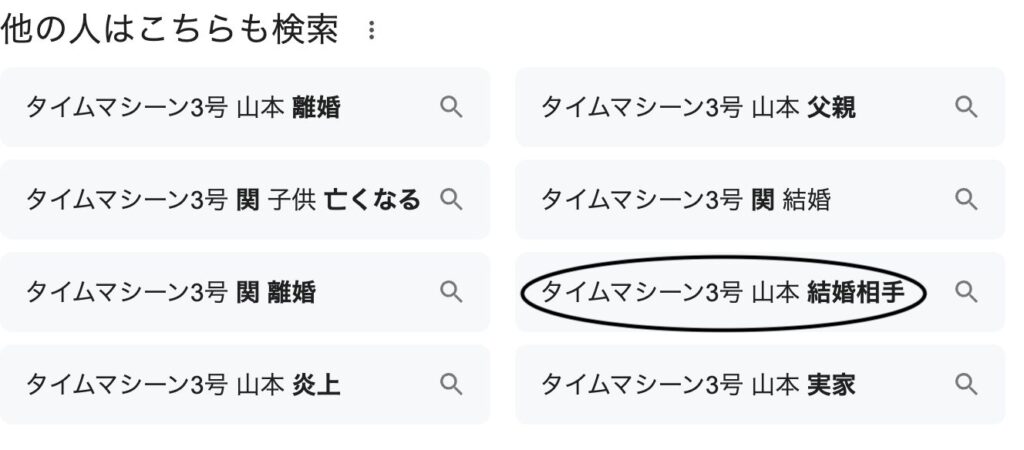1024x450 pixels.
Task: Click search icon for 関 子供 亡くなる suggestion
Action: pos(451,199)
